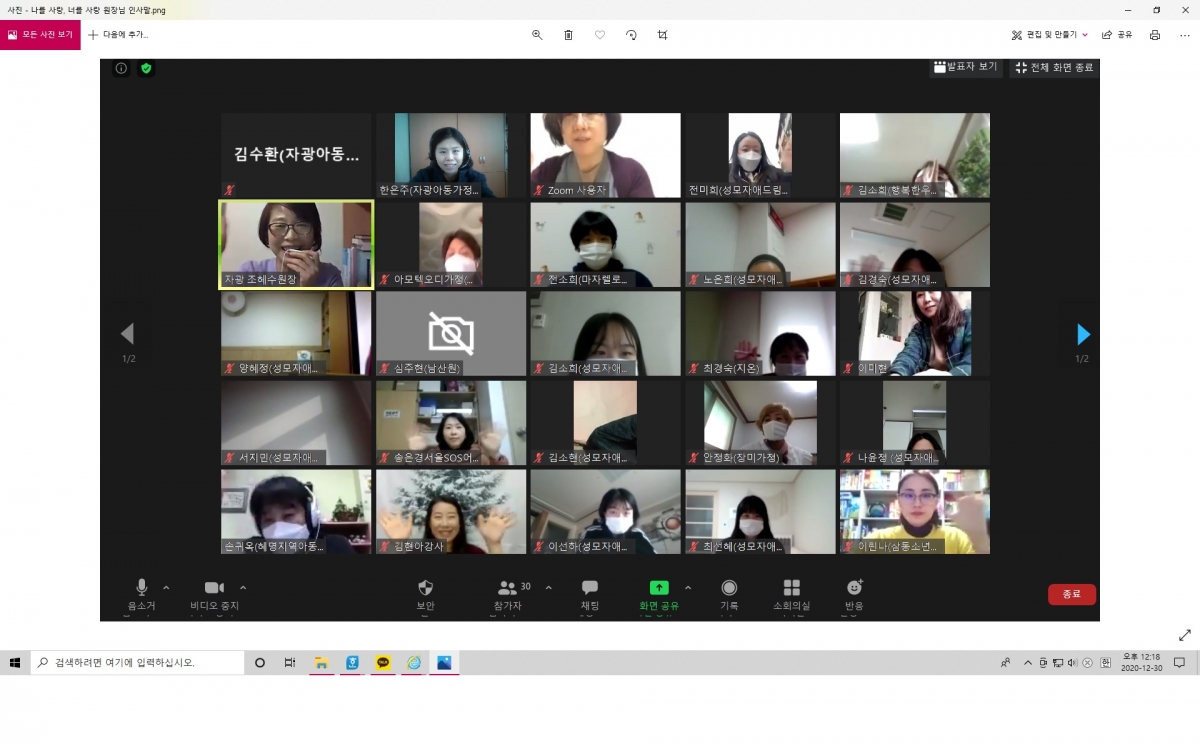Rotate the image with the rotate icon
The image size is (1200, 744).
point(631,34)
